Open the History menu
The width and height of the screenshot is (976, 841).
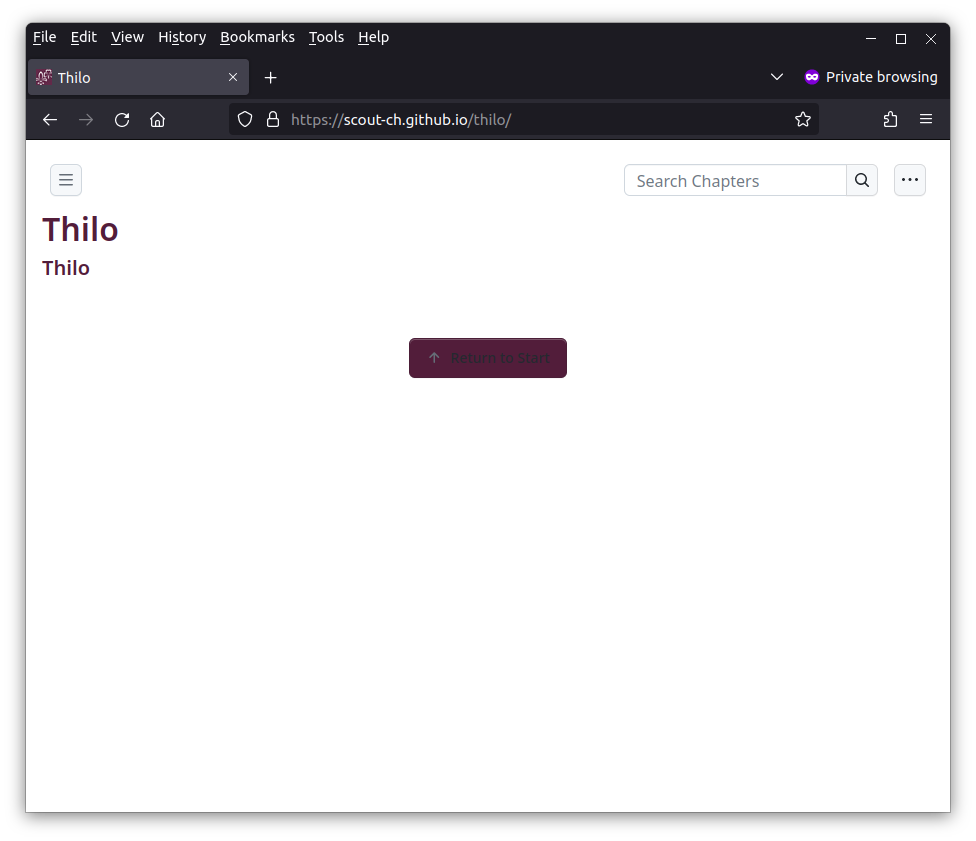click(182, 37)
